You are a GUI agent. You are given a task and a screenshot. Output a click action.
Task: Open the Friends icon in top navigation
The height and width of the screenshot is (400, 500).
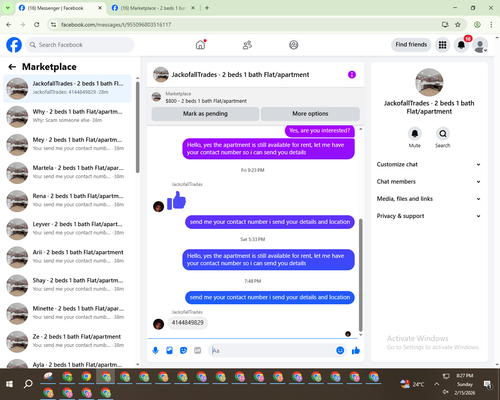click(x=247, y=45)
